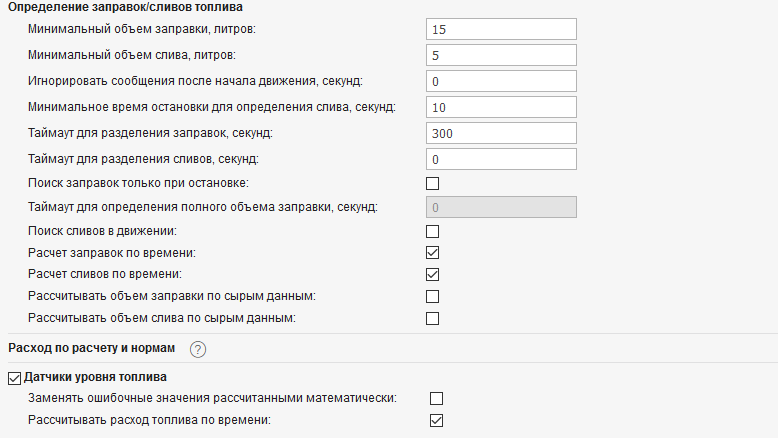Click Минимальный объем заправки input field

501,30
